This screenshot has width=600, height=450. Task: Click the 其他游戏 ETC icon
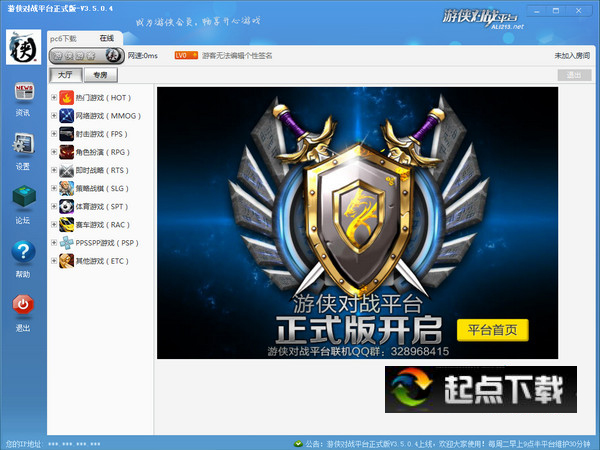coord(67,261)
